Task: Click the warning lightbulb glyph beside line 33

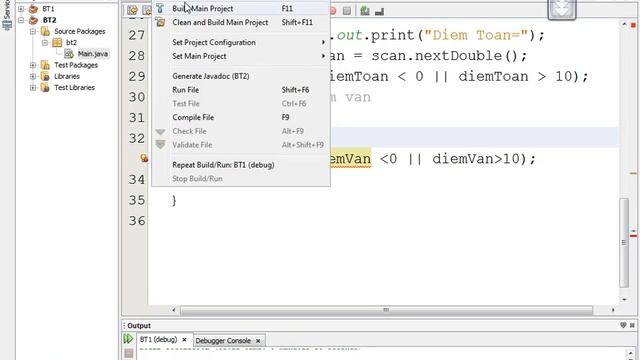Action: [144, 158]
